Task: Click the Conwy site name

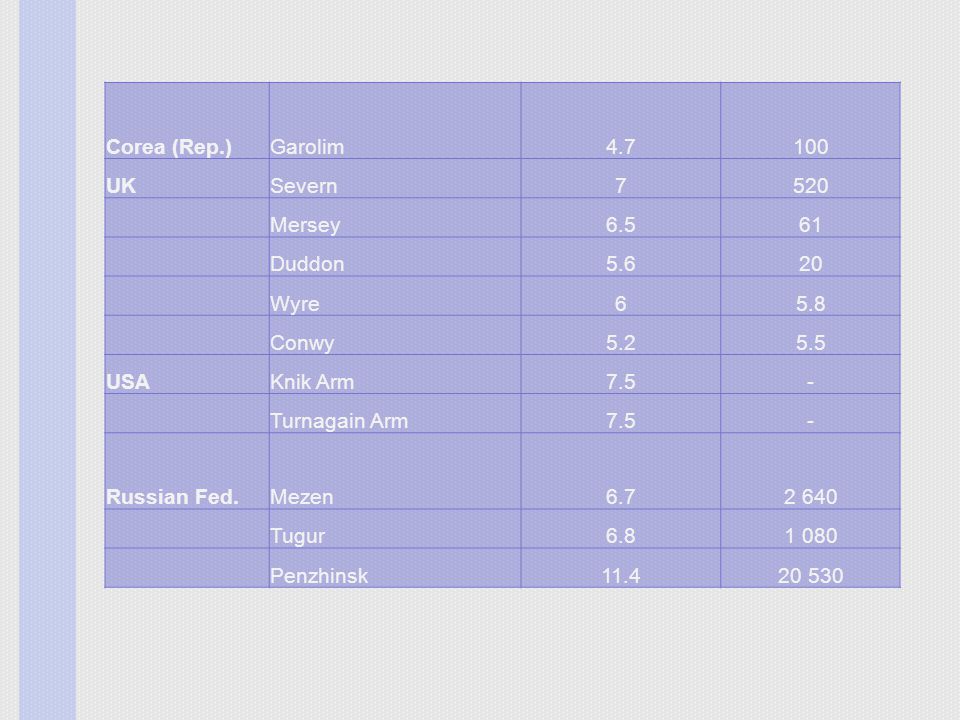Action: coord(302,343)
